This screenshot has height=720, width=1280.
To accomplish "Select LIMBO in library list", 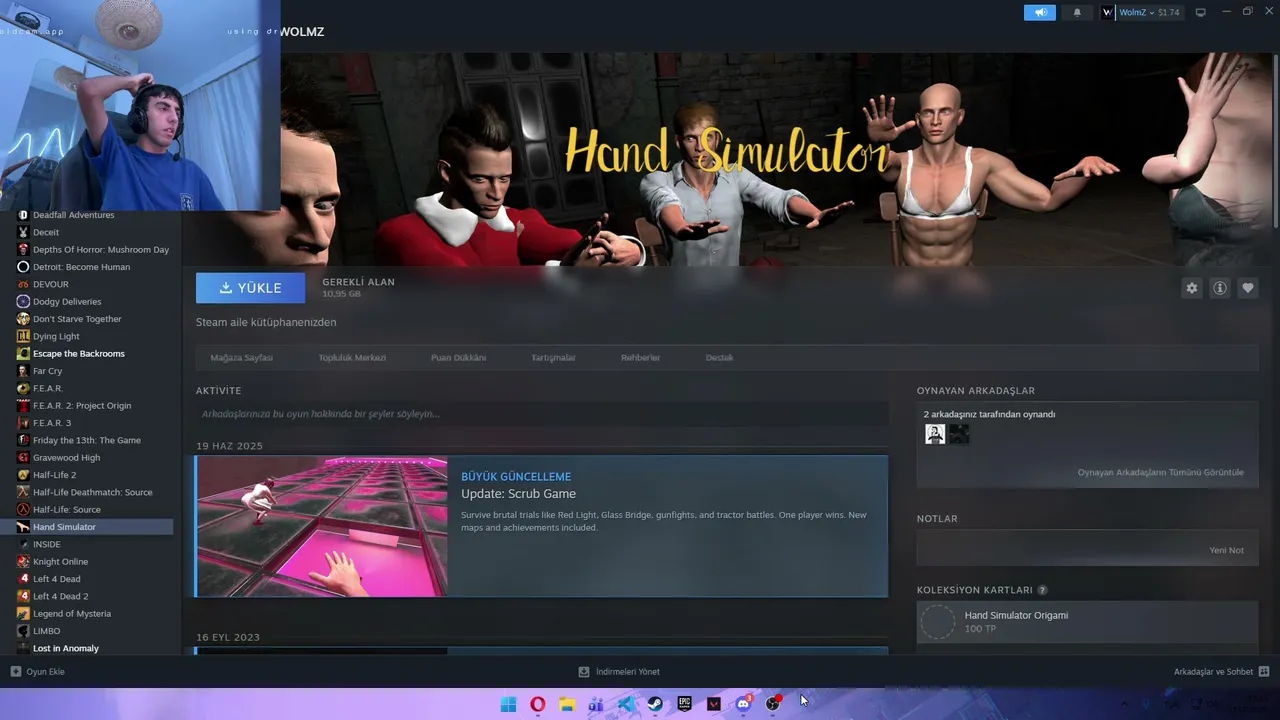I will 47,631.
